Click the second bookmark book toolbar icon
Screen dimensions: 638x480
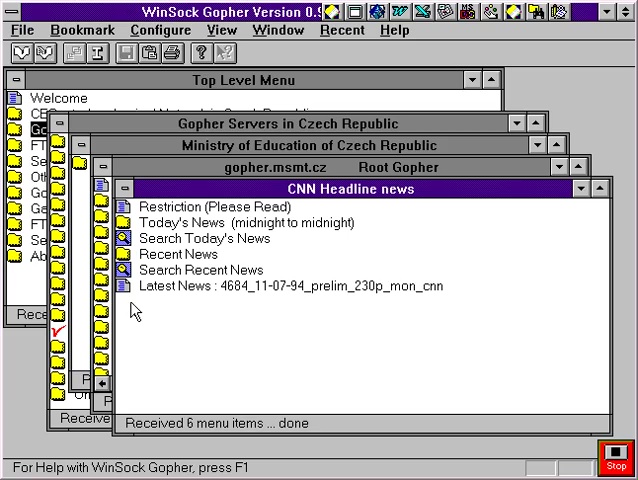[45, 53]
